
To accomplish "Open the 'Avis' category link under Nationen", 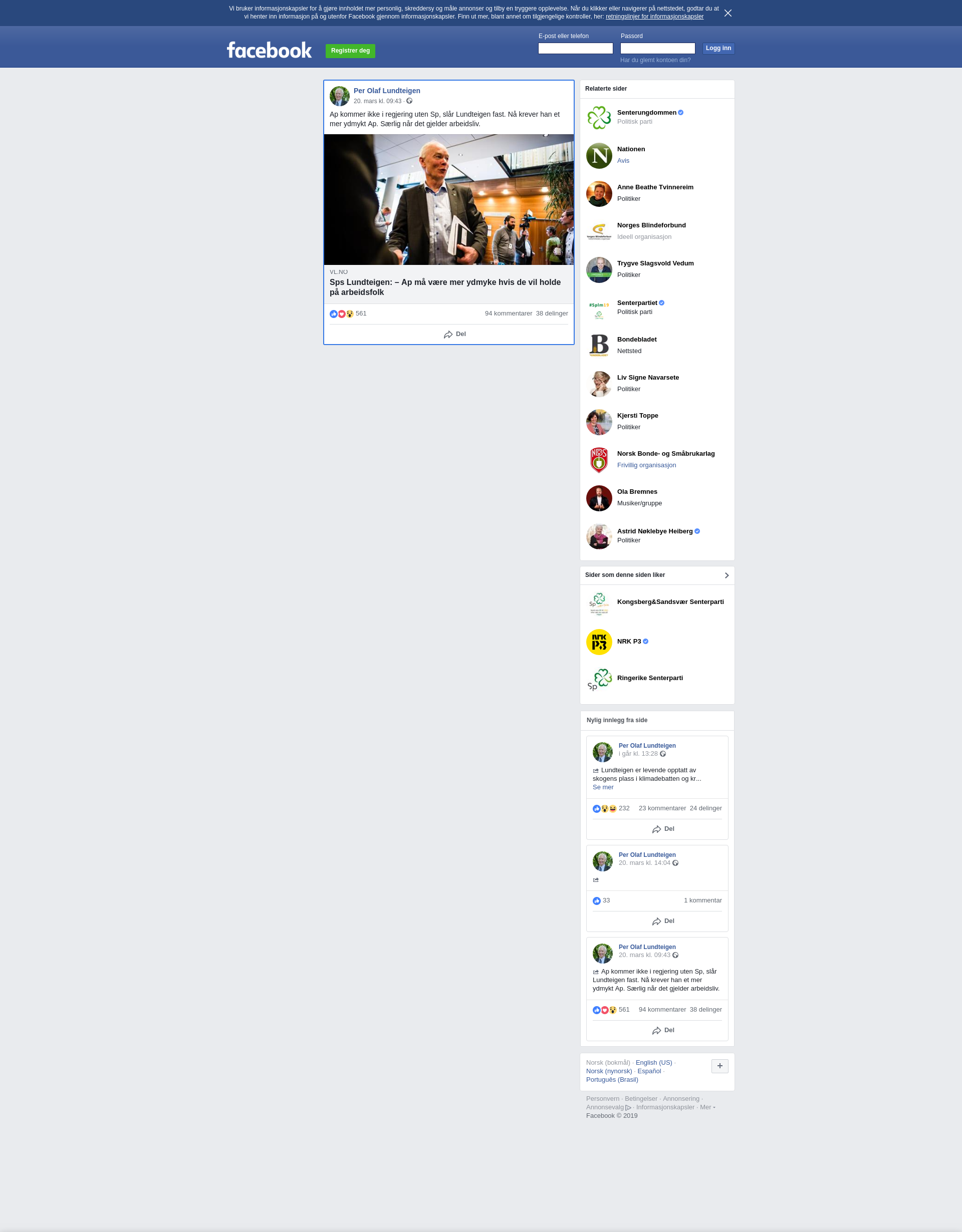I will [x=623, y=161].
